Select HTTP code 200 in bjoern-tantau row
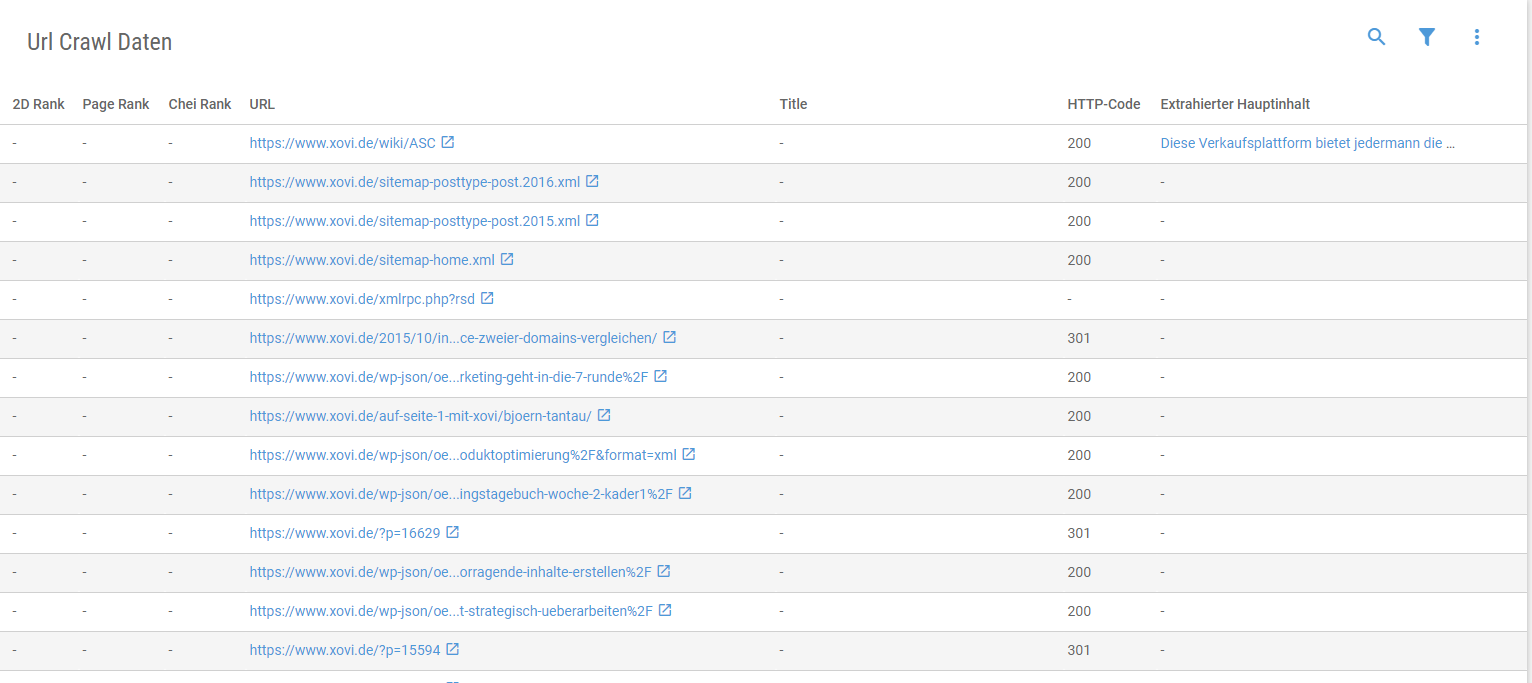Image resolution: width=1532 pixels, height=683 pixels. click(x=1079, y=416)
